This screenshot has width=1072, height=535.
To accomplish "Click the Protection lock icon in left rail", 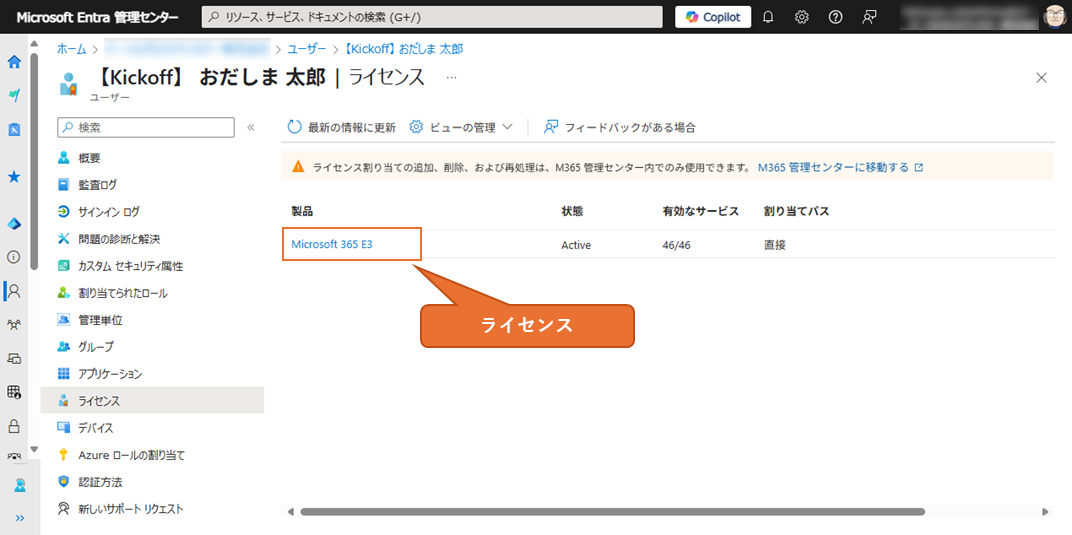I will point(14,426).
